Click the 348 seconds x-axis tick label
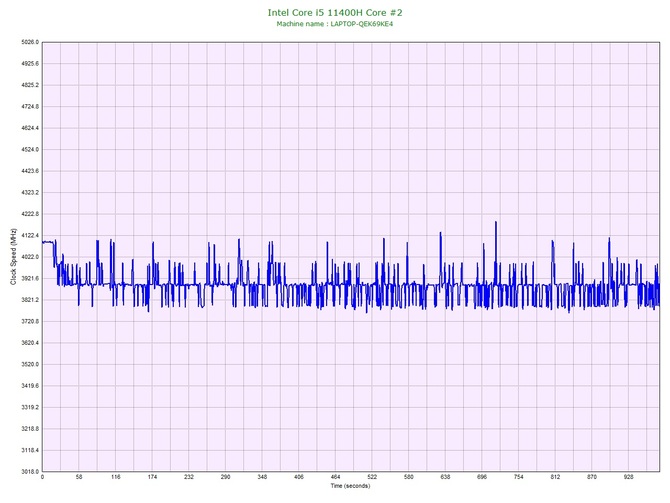670x503 pixels. pos(262,477)
